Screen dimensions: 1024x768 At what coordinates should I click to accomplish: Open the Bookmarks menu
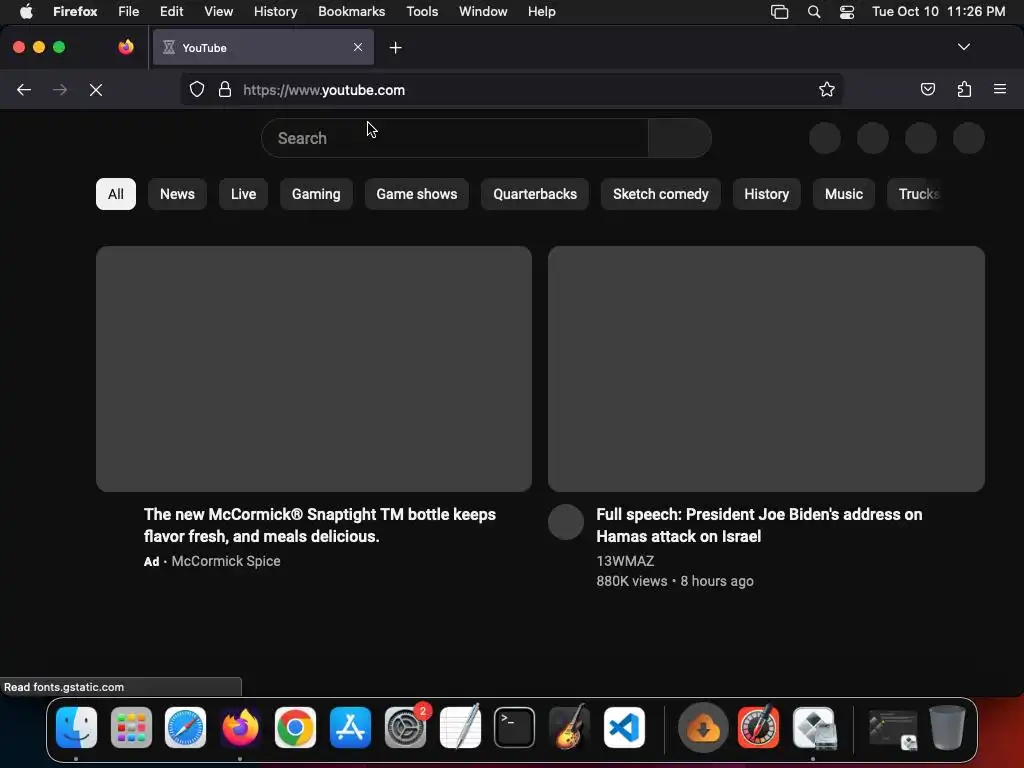point(351,11)
